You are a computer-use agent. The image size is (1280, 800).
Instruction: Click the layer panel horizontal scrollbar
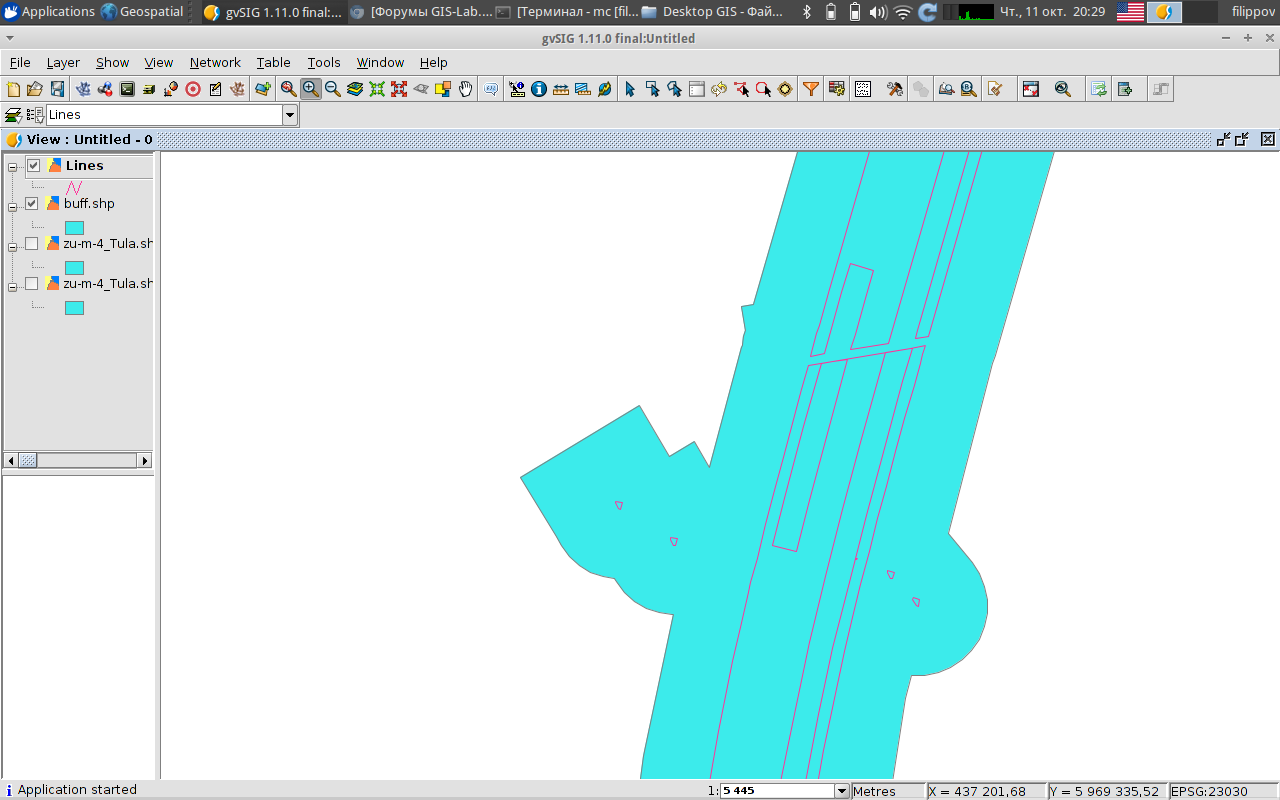click(80, 460)
